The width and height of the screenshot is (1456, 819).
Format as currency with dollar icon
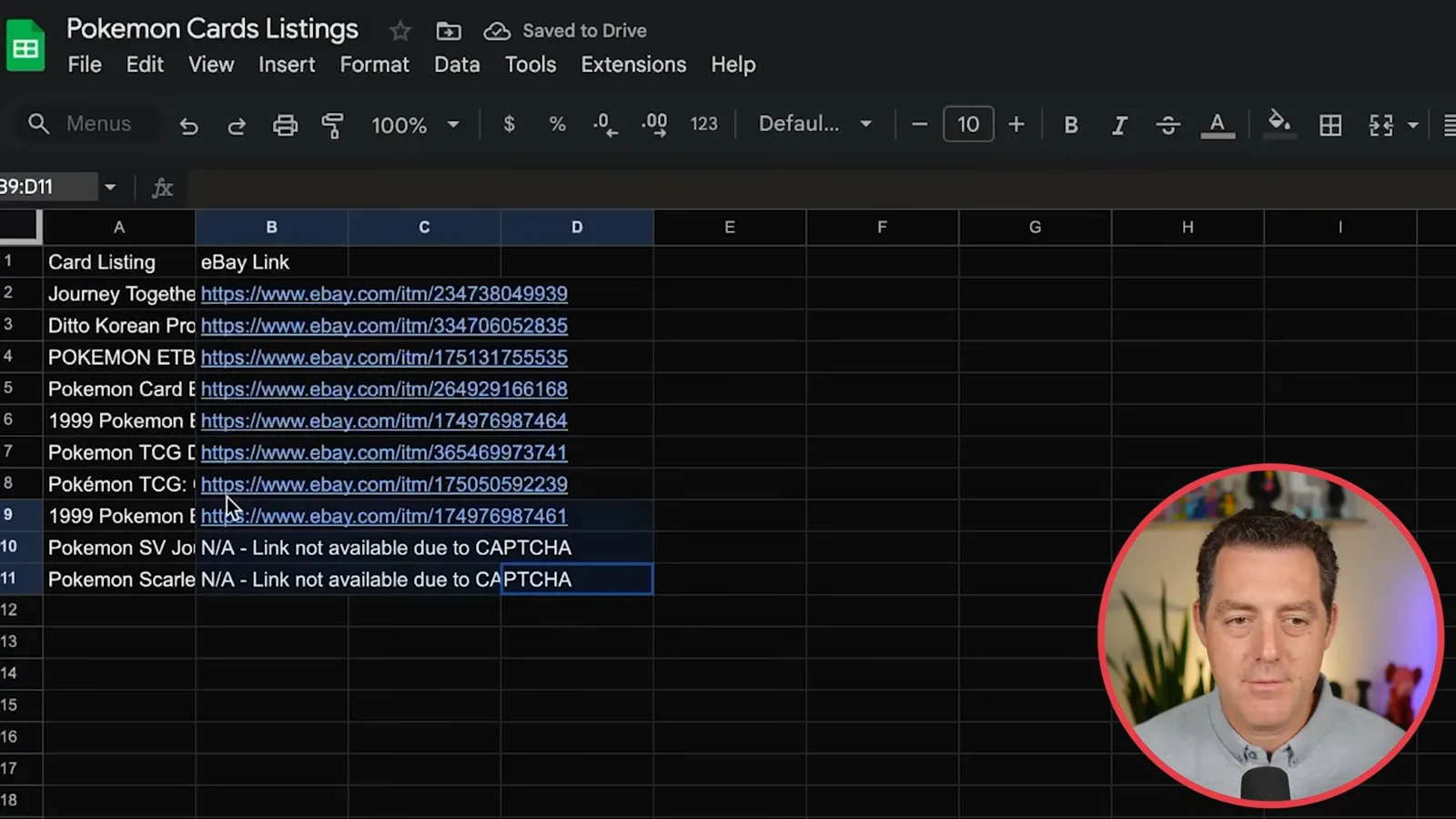click(x=510, y=124)
